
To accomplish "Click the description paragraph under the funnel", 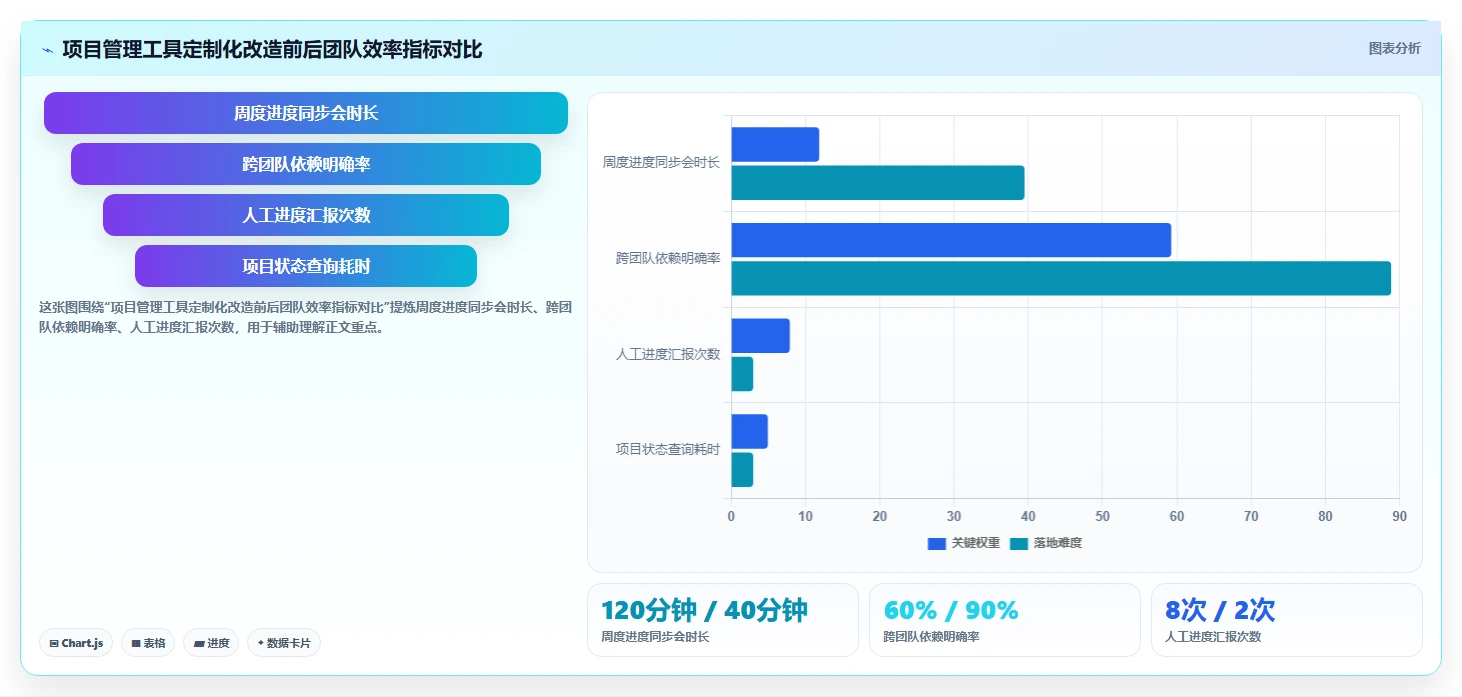I will (305, 317).
